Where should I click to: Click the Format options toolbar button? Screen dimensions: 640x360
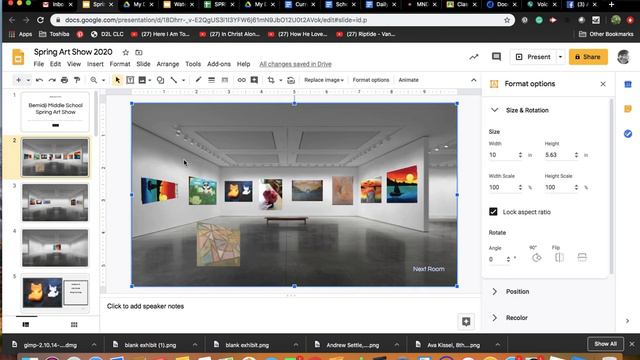(371, 80)
